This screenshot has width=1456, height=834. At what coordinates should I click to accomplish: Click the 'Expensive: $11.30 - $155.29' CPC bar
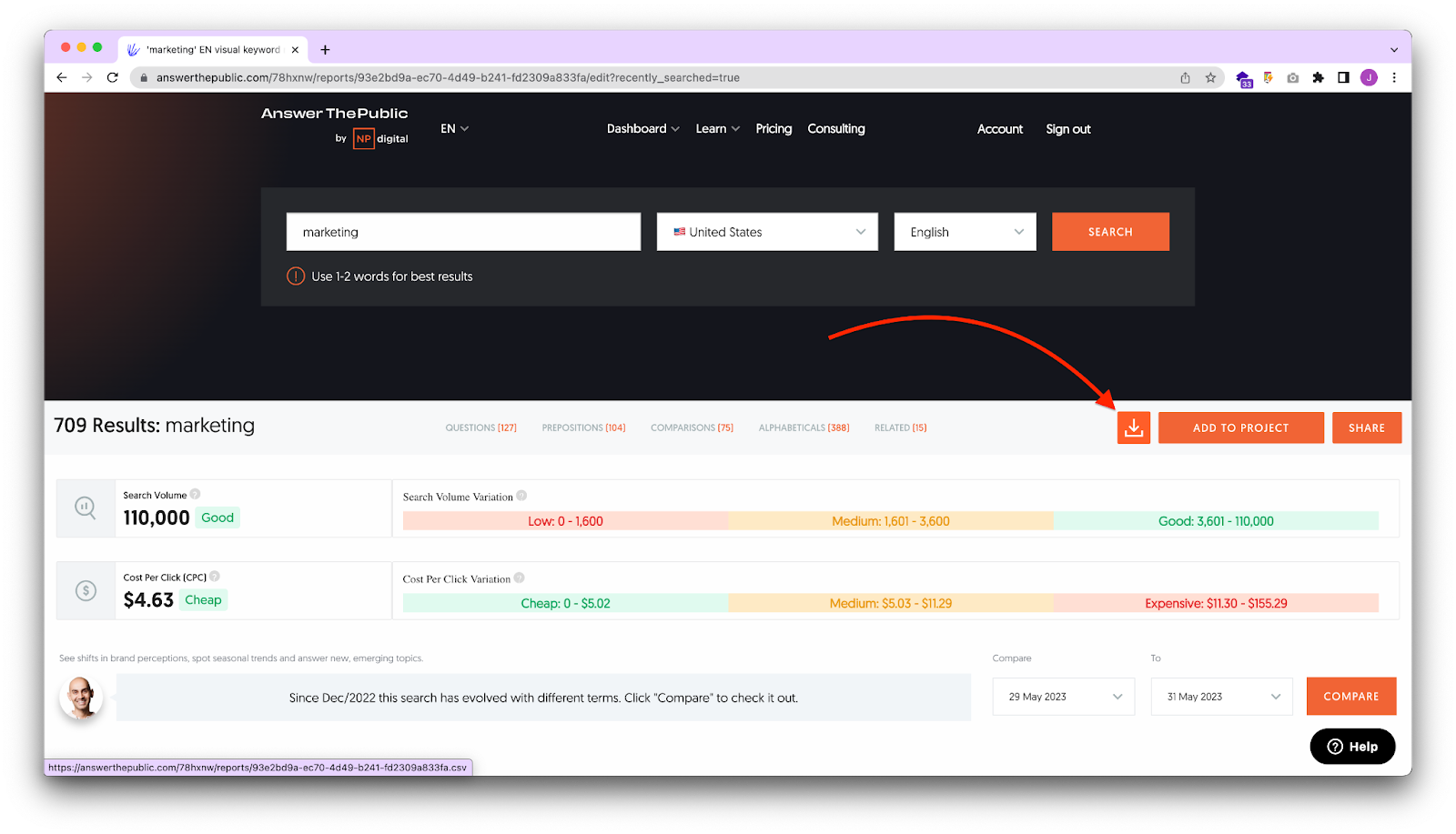(1216, 603)
